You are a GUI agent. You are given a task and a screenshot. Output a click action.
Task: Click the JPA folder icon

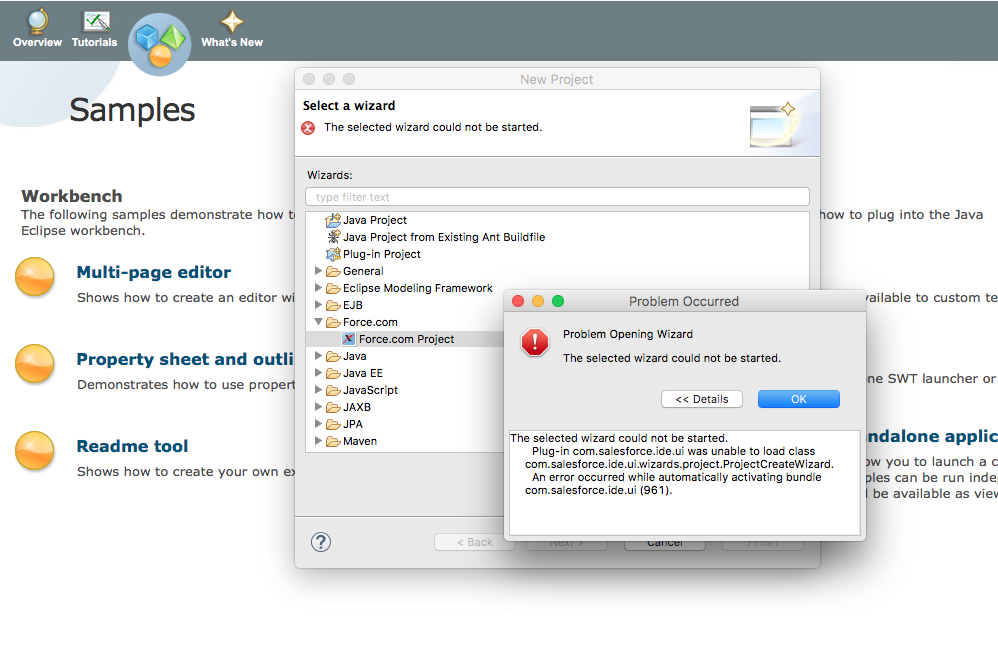coord(333,424)
